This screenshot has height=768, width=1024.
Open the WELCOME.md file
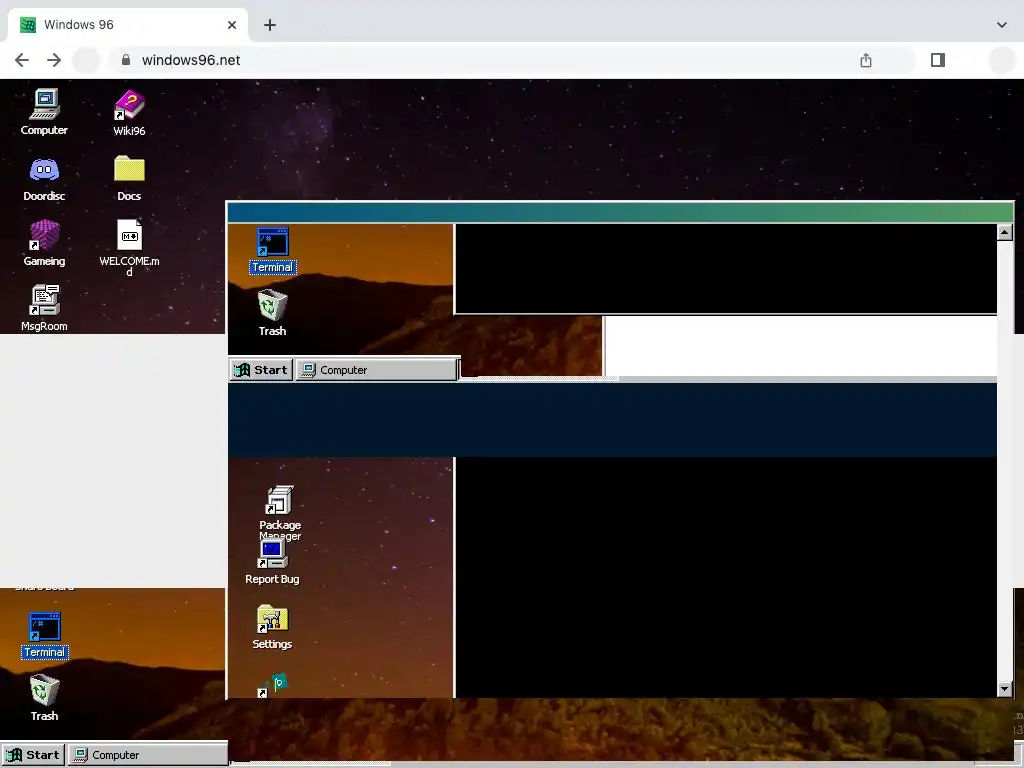click(129, 247)
